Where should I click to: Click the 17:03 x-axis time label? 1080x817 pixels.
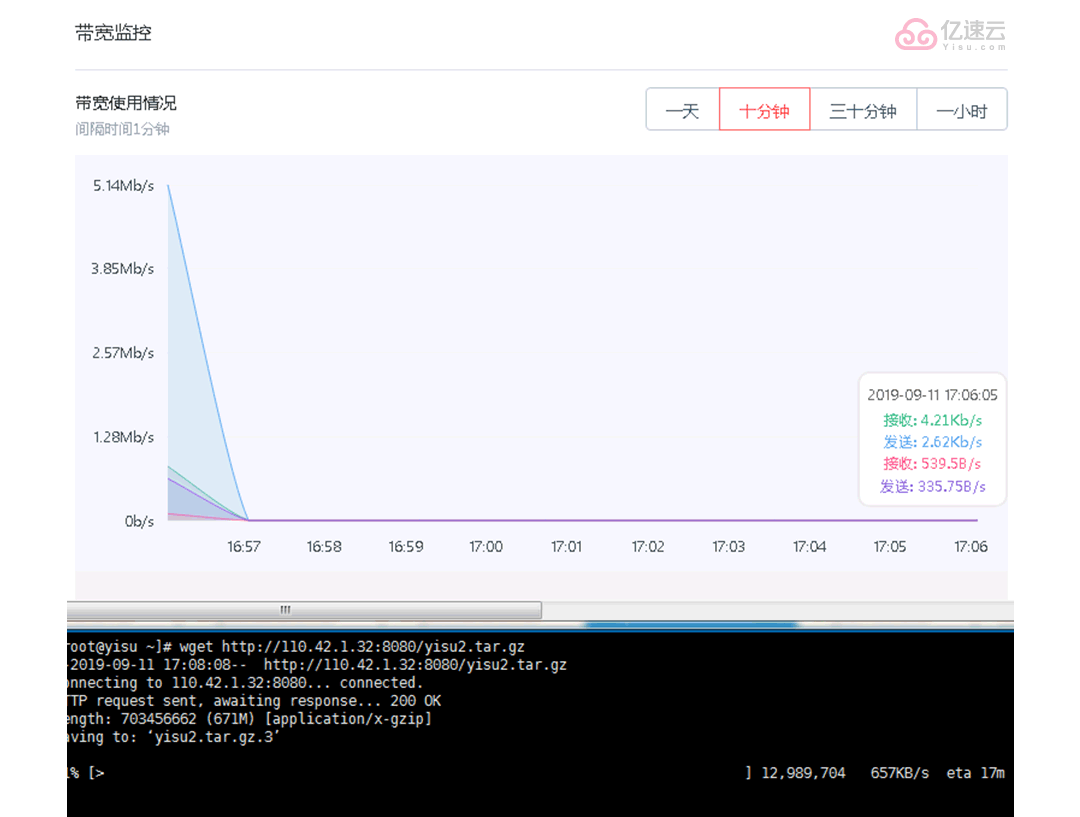(729, 546)
